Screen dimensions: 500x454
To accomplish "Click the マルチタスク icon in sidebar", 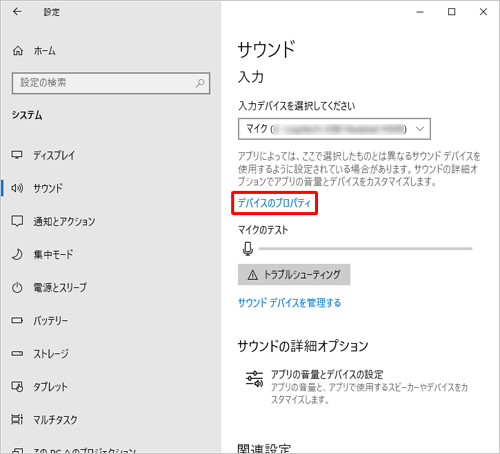I will point(17,419).
